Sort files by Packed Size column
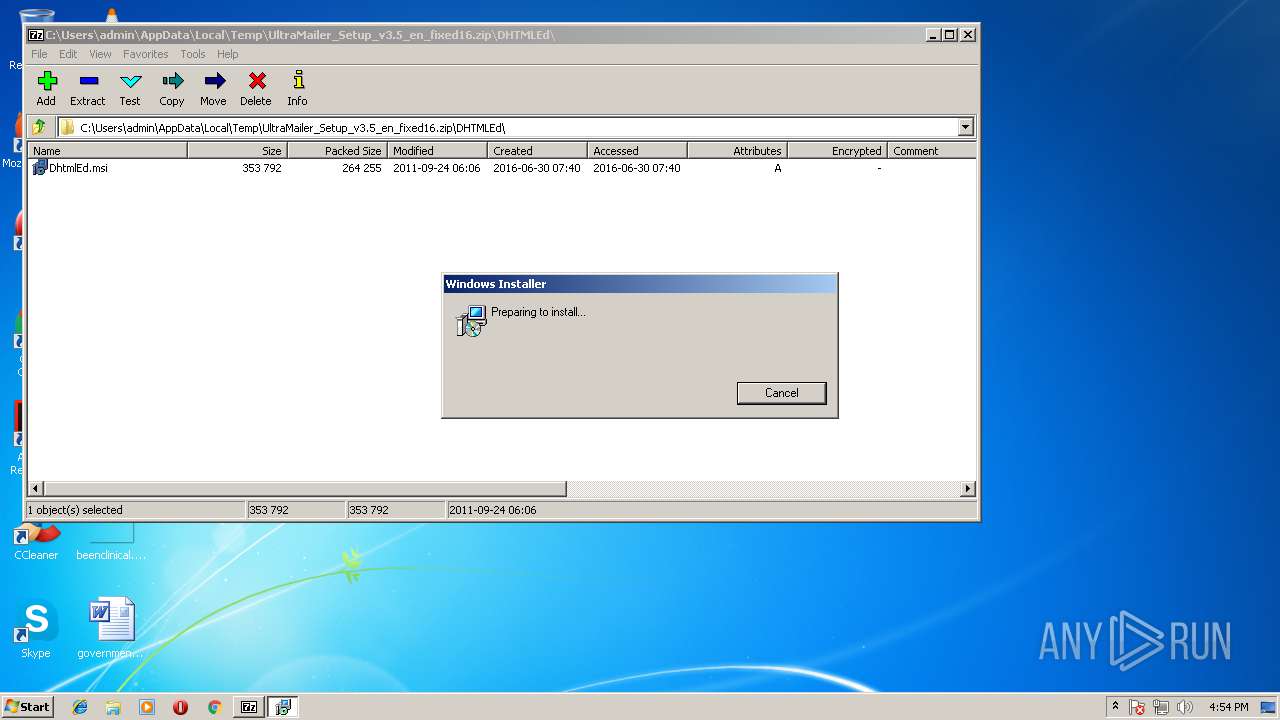The width and height of the screenshot is (1280, 720). point(337,151)
